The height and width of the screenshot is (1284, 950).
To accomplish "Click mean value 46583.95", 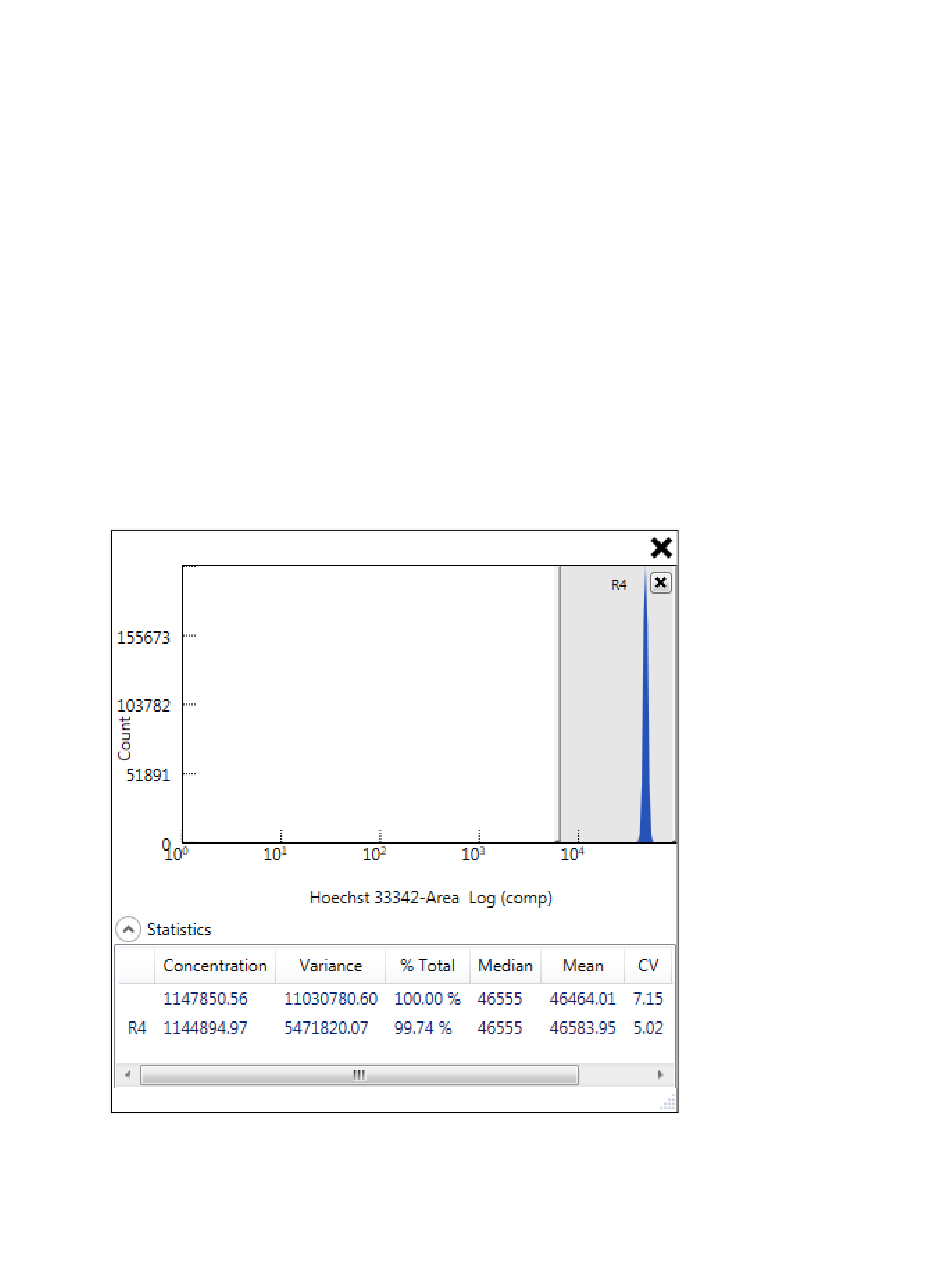I will 583,1028.
